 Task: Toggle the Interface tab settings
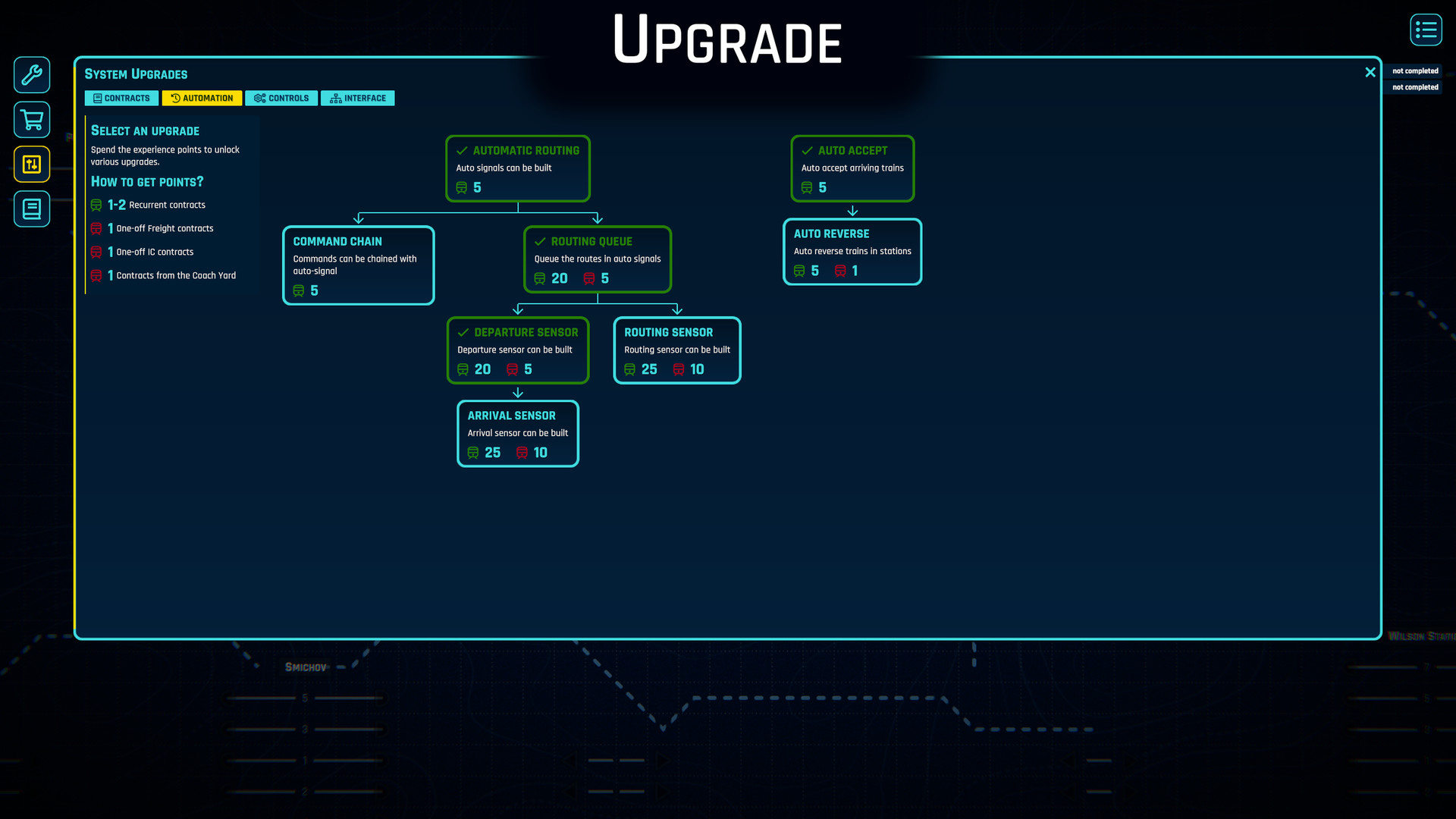pyautogui.click(x=357, y=97)
